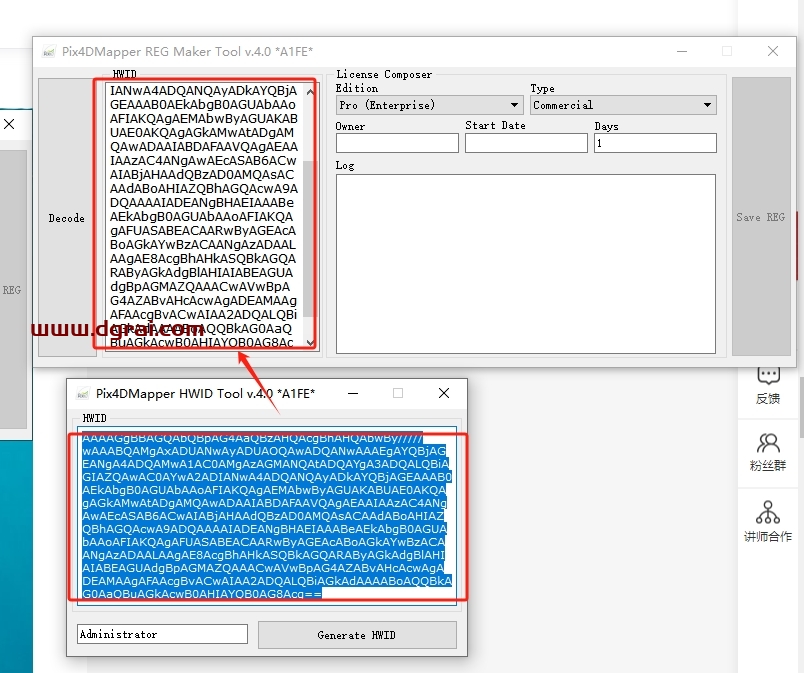This screenshot has width=804, height=673.
Task: Focus the Owner input field
Action: [397, 143]
